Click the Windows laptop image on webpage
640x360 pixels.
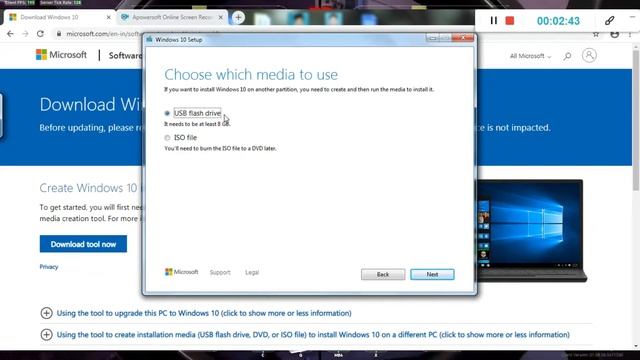click(531, 231)
